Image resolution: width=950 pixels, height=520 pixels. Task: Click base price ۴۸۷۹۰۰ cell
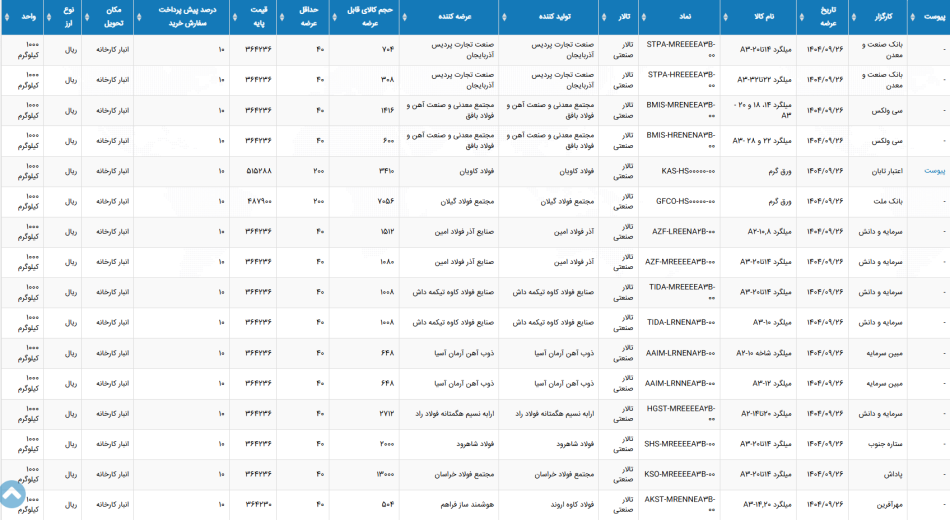[253, 202]
